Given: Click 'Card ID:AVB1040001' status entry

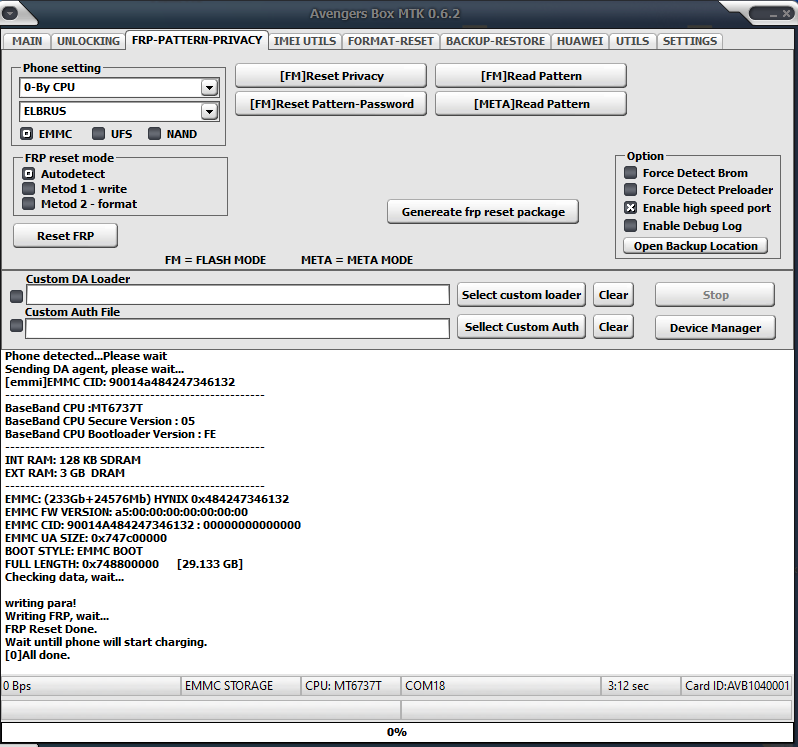Looking at the screenshot, I should [x=736, y=686].
